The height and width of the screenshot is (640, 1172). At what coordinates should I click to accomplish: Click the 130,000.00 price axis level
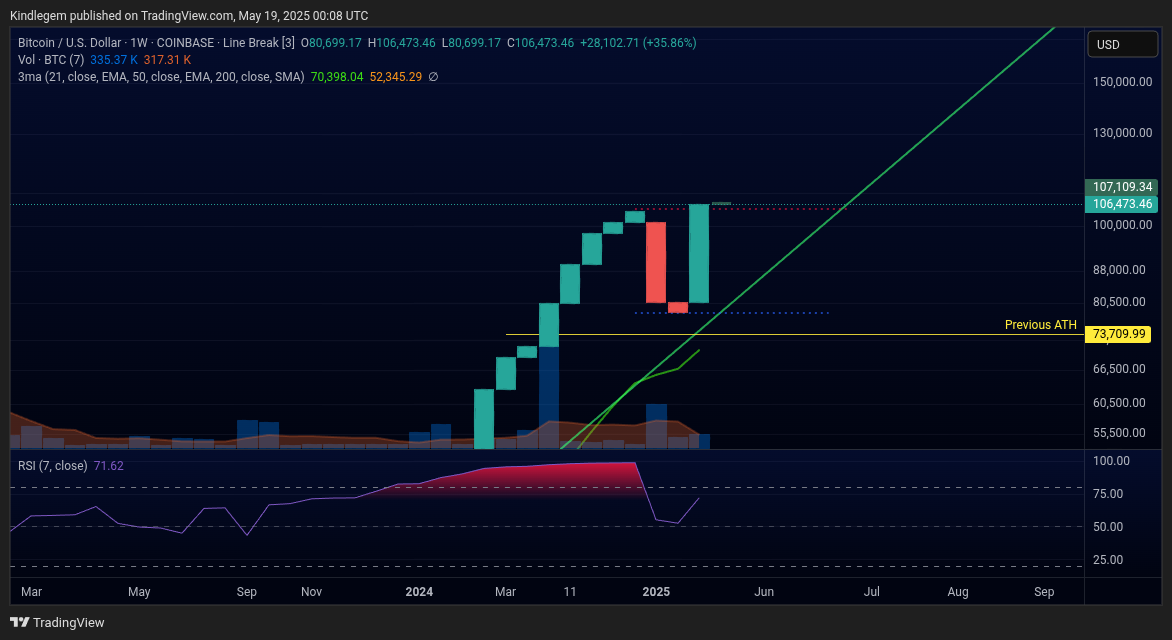click(x=1122, y=133)
